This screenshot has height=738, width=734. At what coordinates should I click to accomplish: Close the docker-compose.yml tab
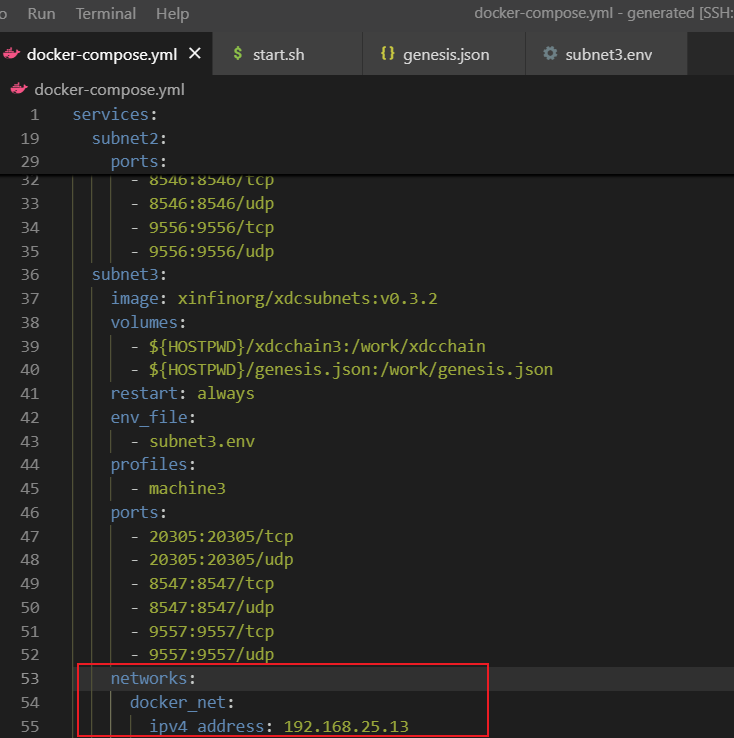pos(195,54)
